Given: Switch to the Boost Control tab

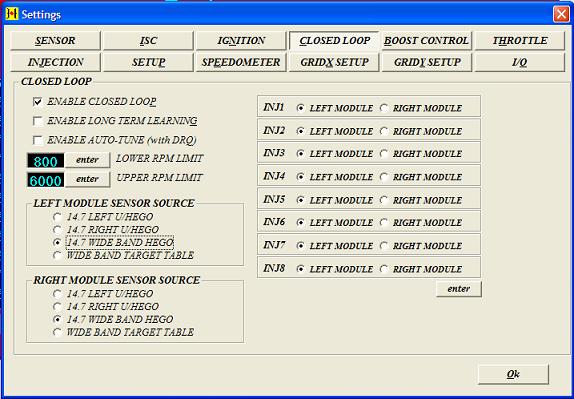Looking at the screenshot, I should [x=426, y=41].
